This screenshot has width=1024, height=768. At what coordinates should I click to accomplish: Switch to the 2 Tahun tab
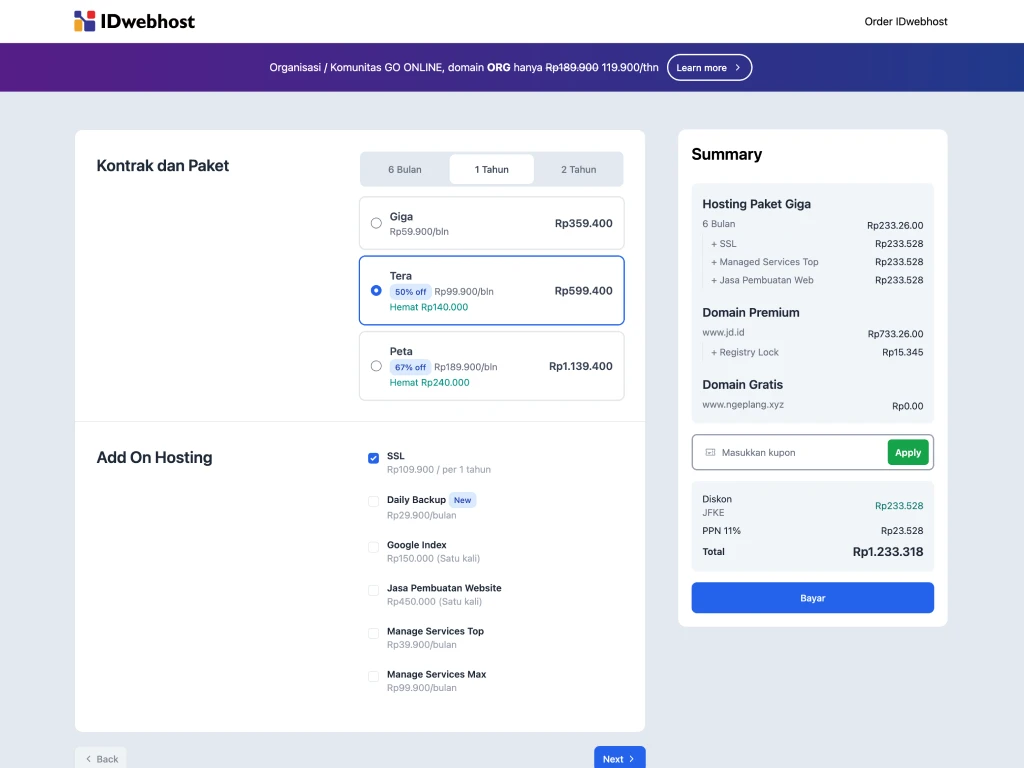tap(578, 170)
